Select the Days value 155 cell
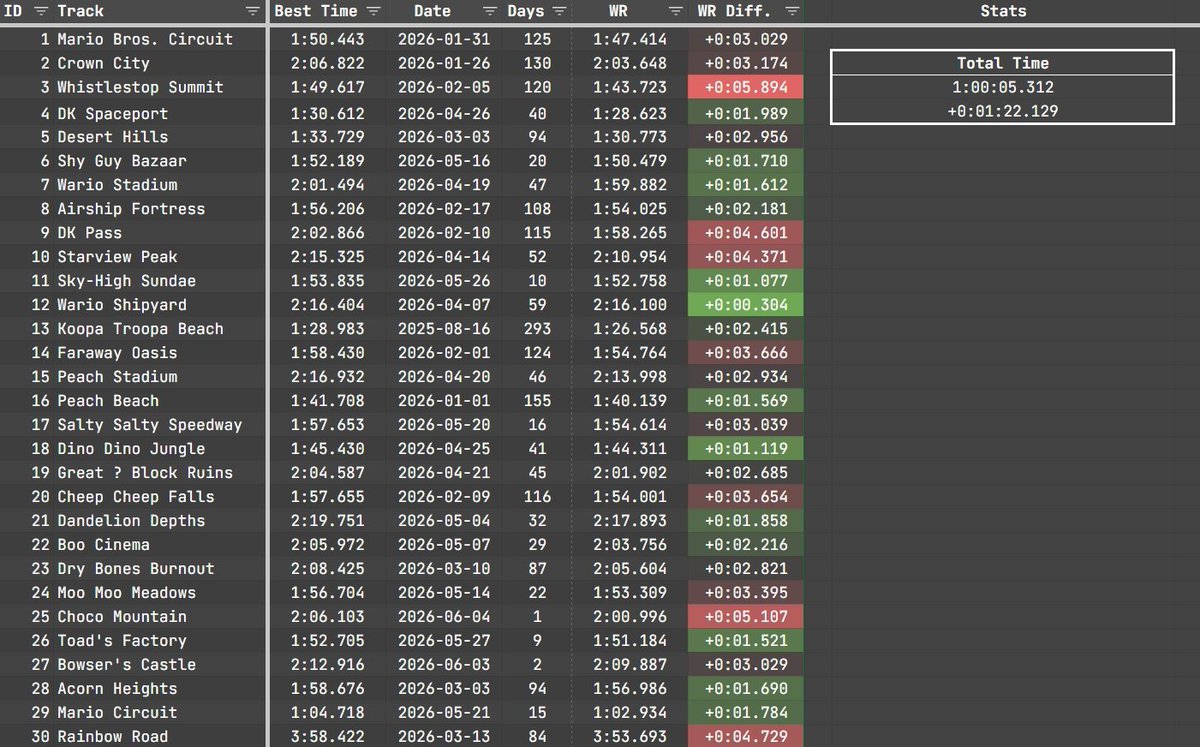The height and width of the screenshot is (747, 1200). tap(537, 401)
